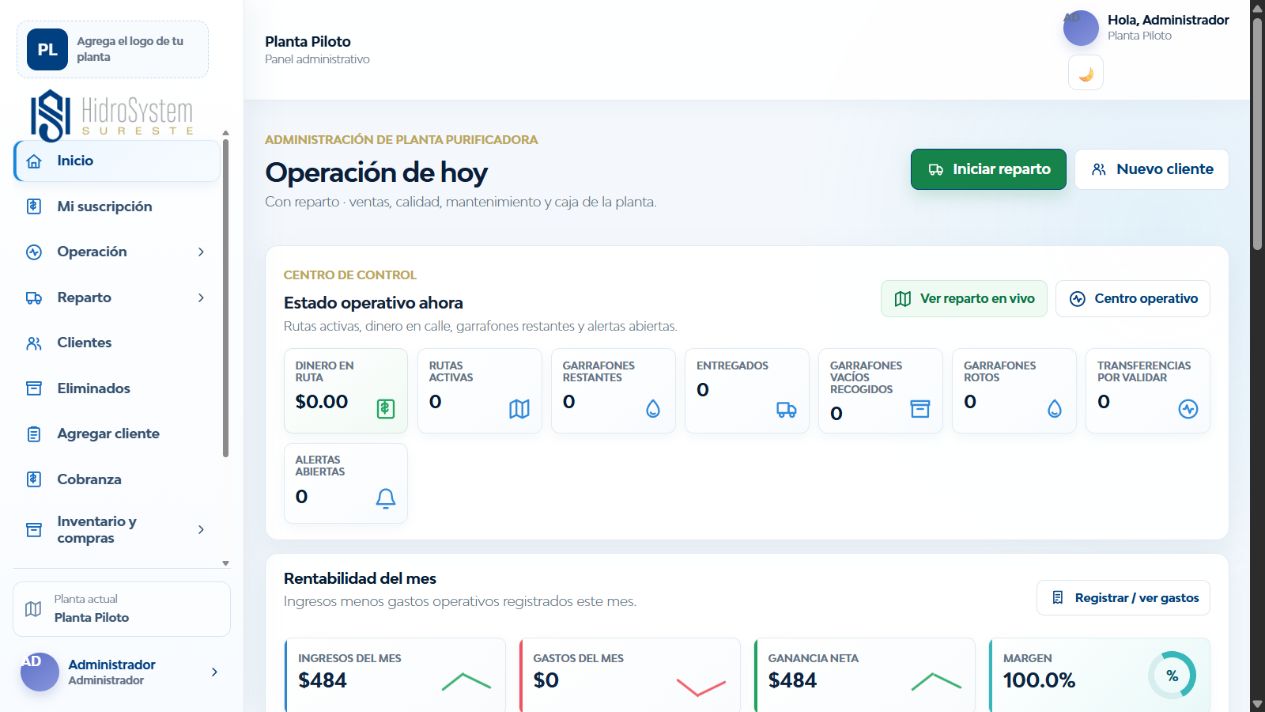This screenshot has width=1265, height=712.
Task: Click the Inicio home icon in sidebar
Action: (34, 161)
